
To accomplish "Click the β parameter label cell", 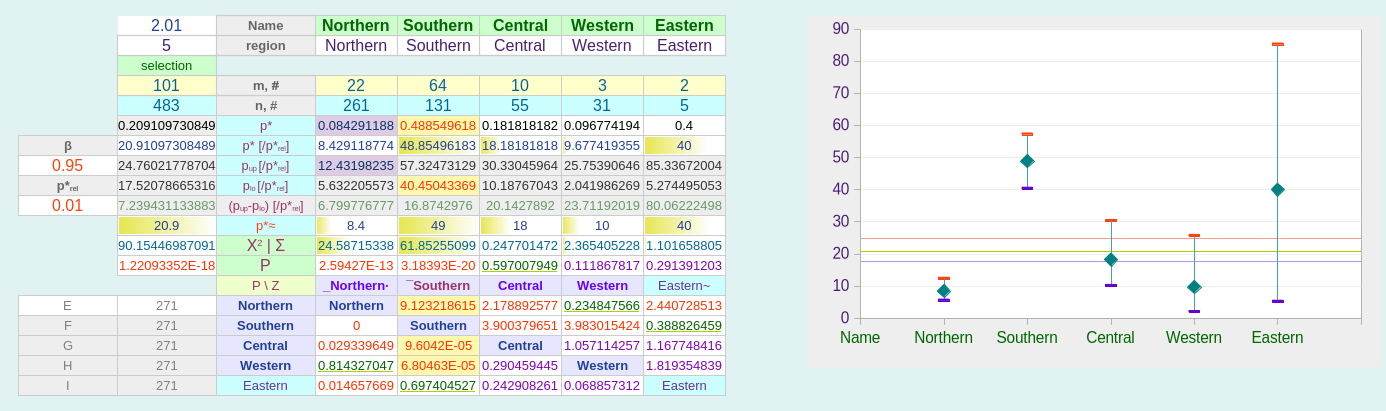I will [x=68, y=146].
